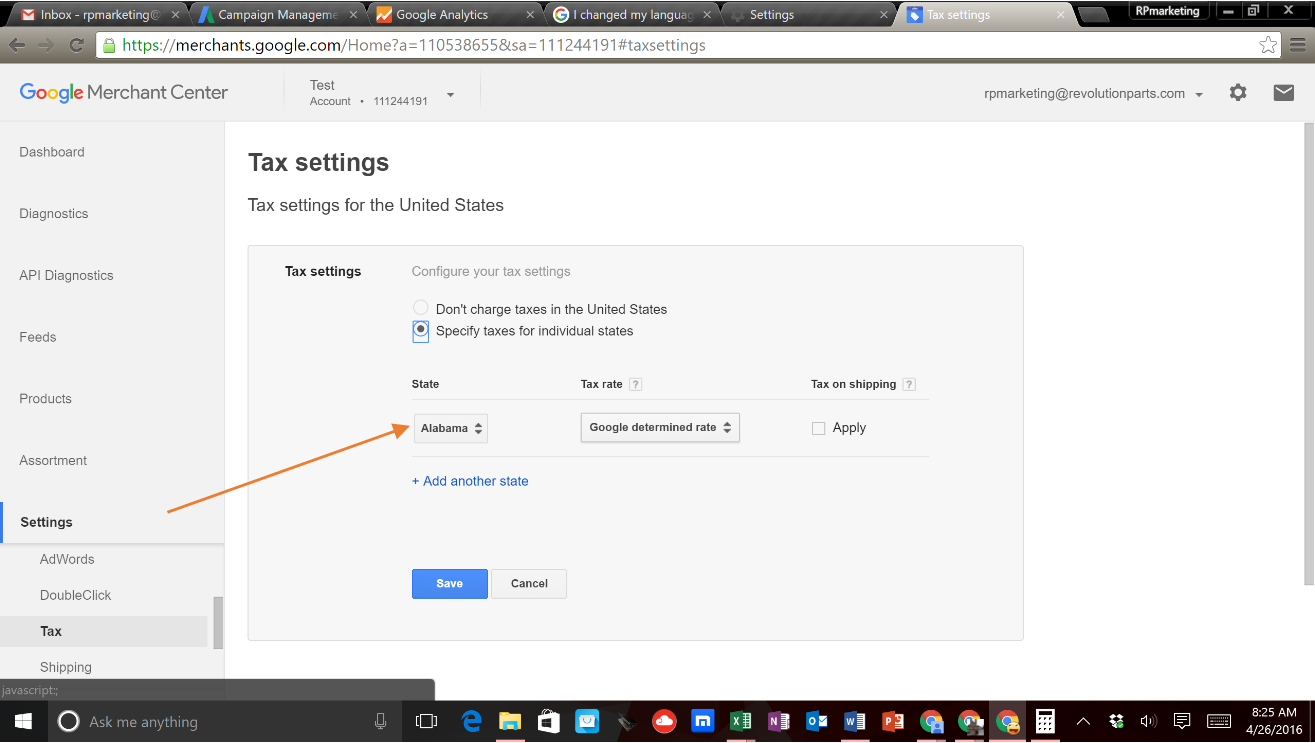Open the Maxthon browser taskbar icon

click(703, 721)
